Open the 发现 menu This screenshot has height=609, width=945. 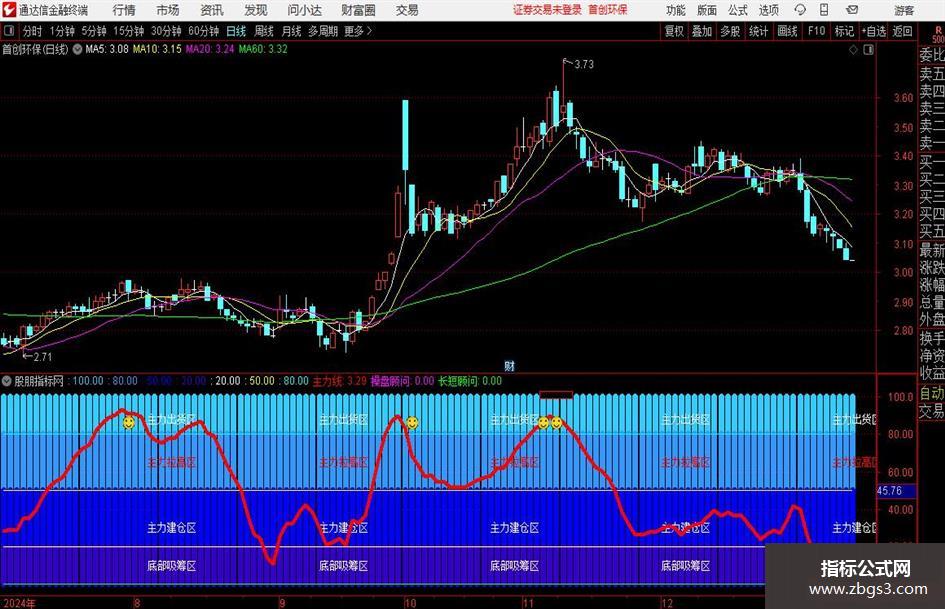[256, 10]
